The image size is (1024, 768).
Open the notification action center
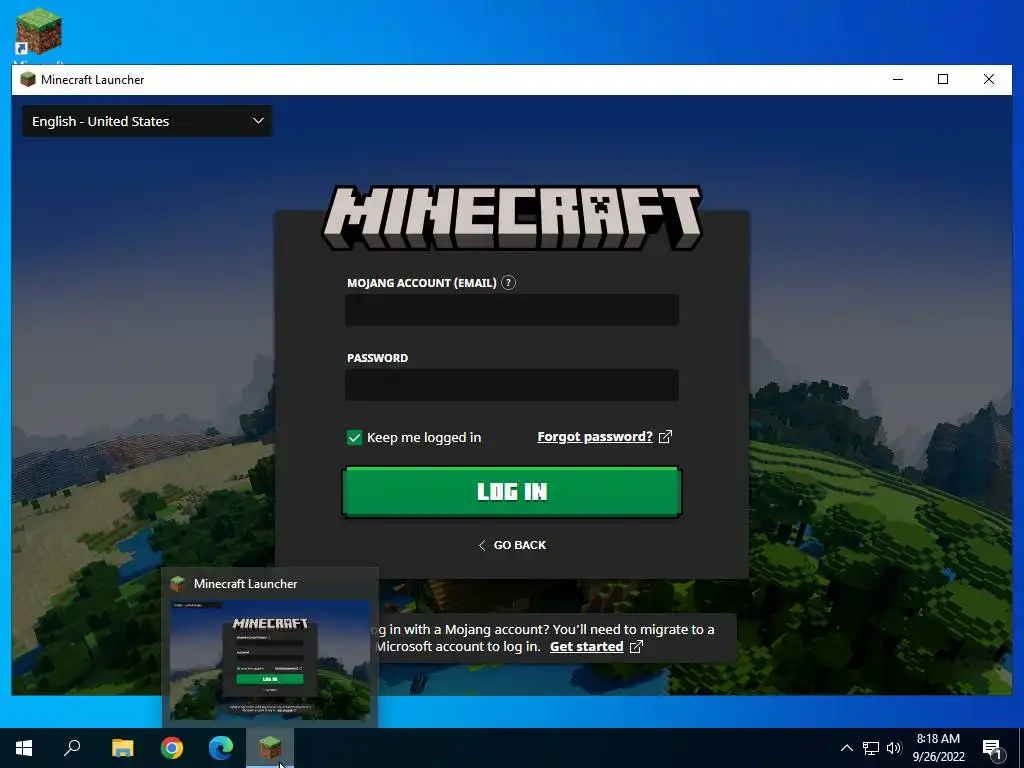click(x=993, y=748)
